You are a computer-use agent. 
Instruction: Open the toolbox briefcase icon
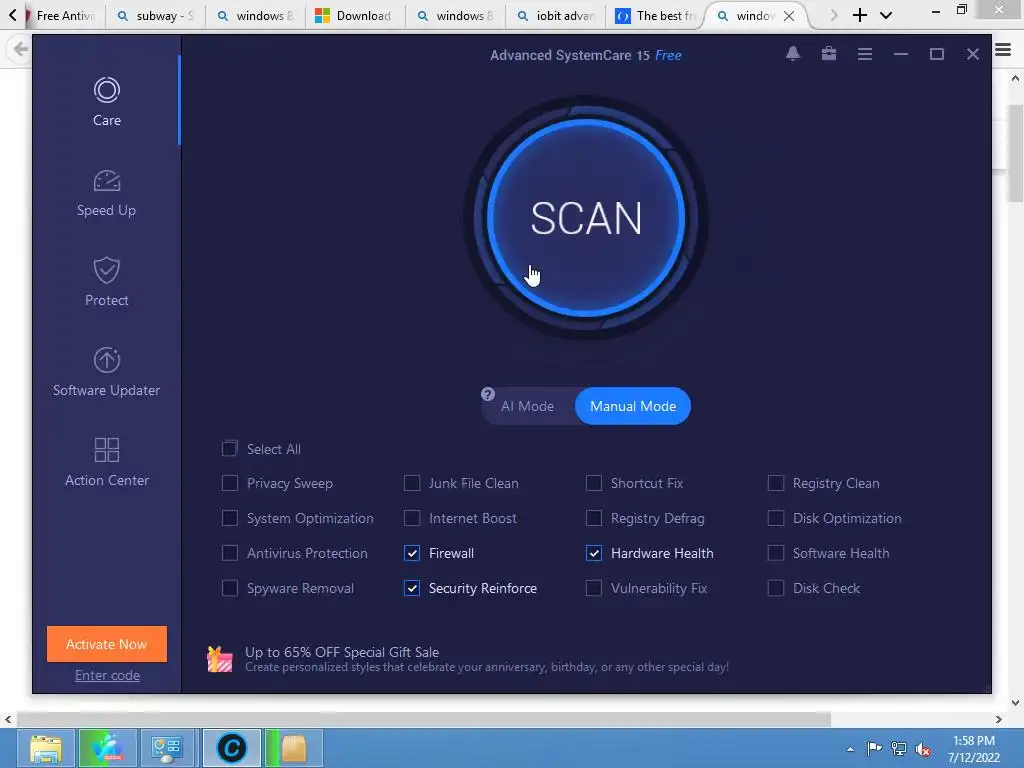tap(829, 54)
